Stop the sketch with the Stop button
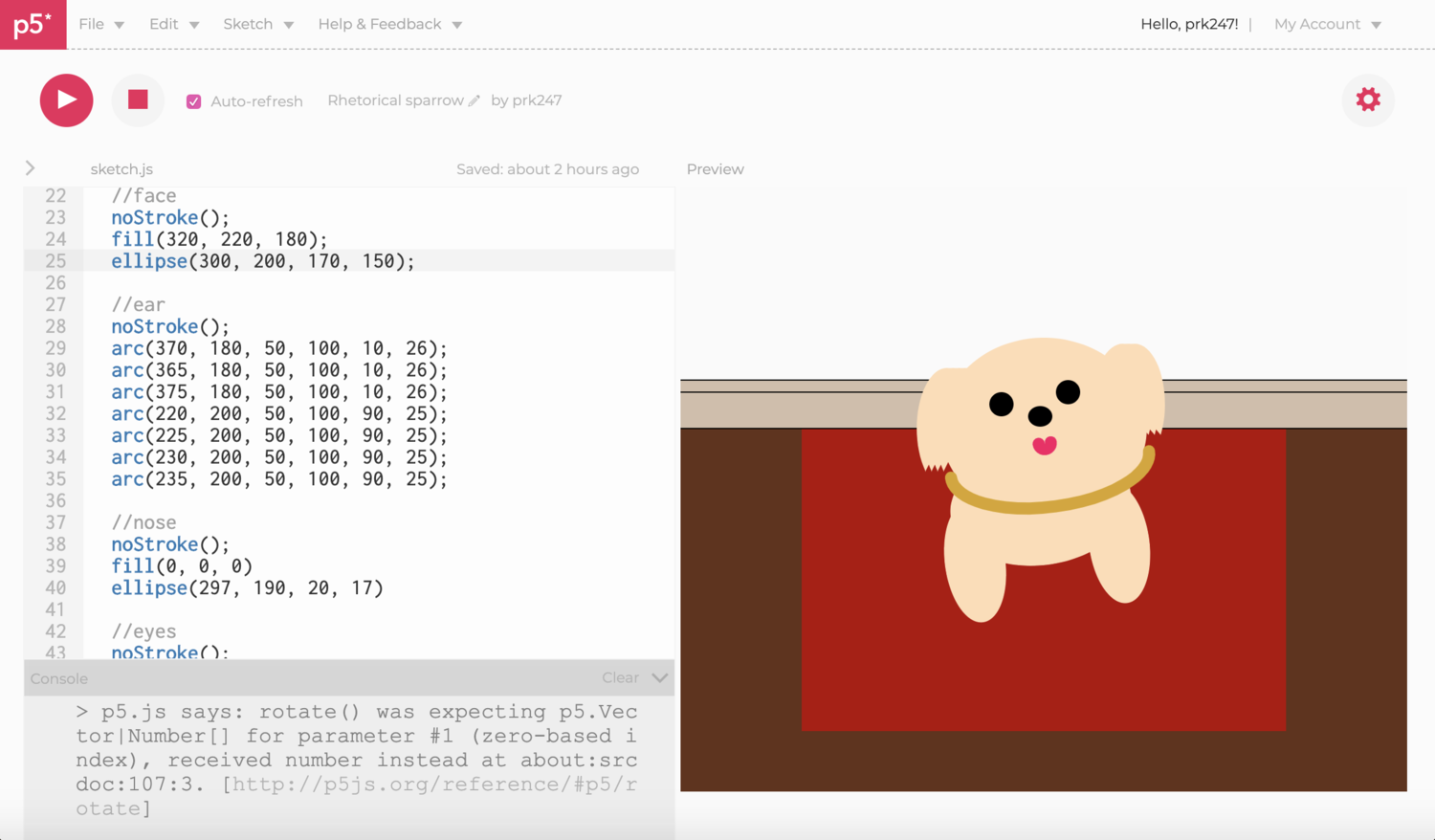 [x=138, y=99]
